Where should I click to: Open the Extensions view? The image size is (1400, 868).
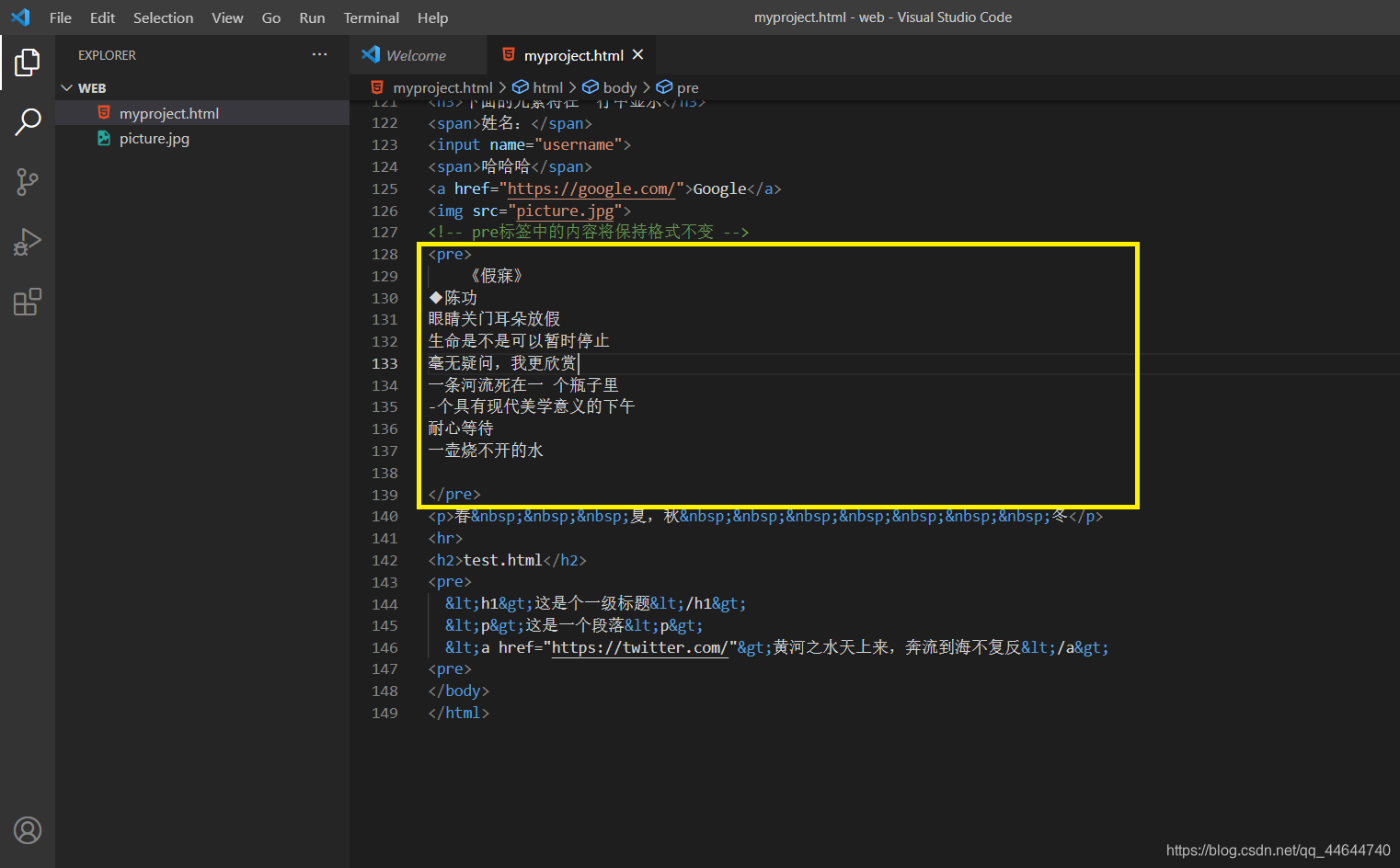pos(28,302)
